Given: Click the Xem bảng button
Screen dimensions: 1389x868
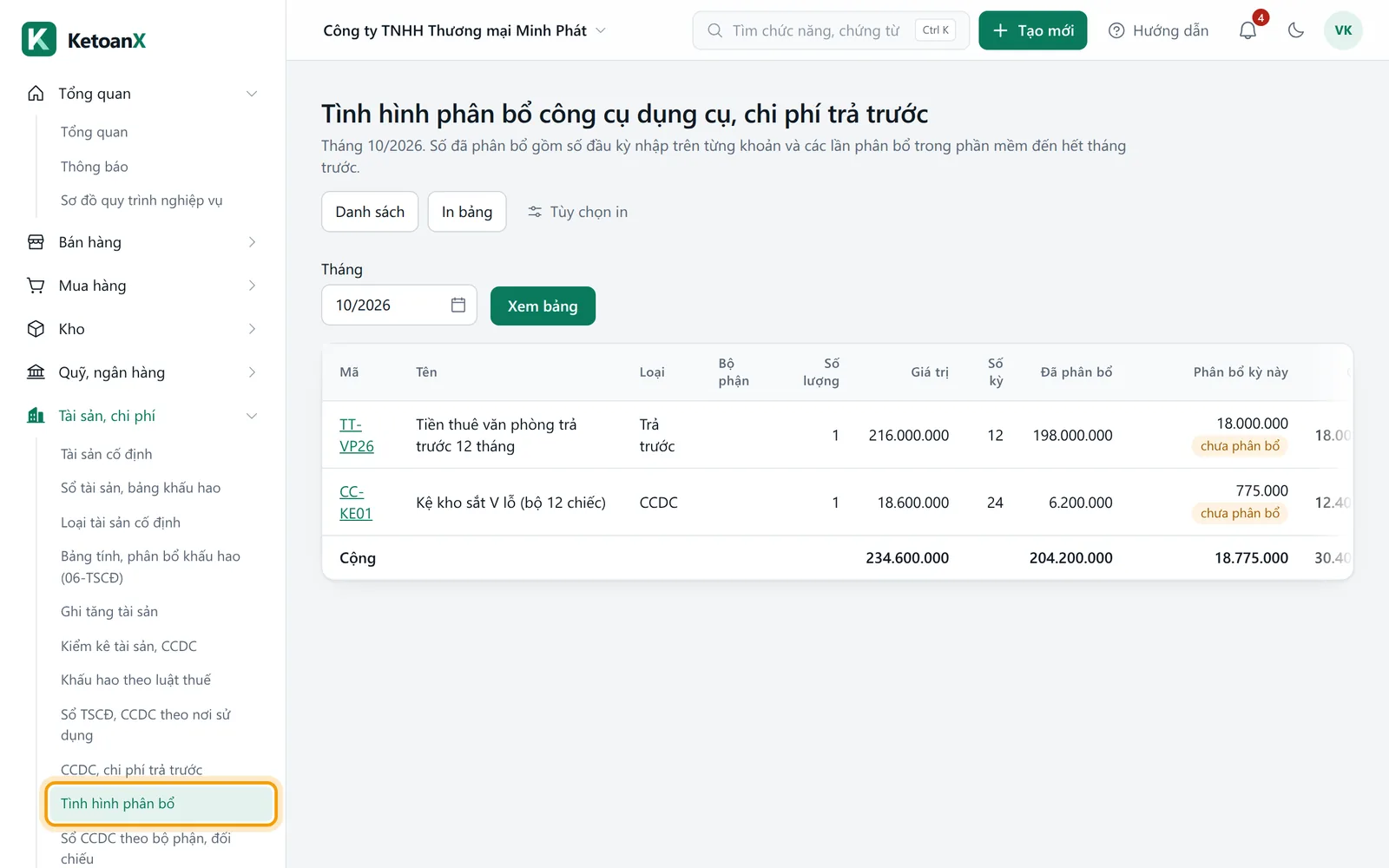Looking at the screenshot, I should [543, 306].
